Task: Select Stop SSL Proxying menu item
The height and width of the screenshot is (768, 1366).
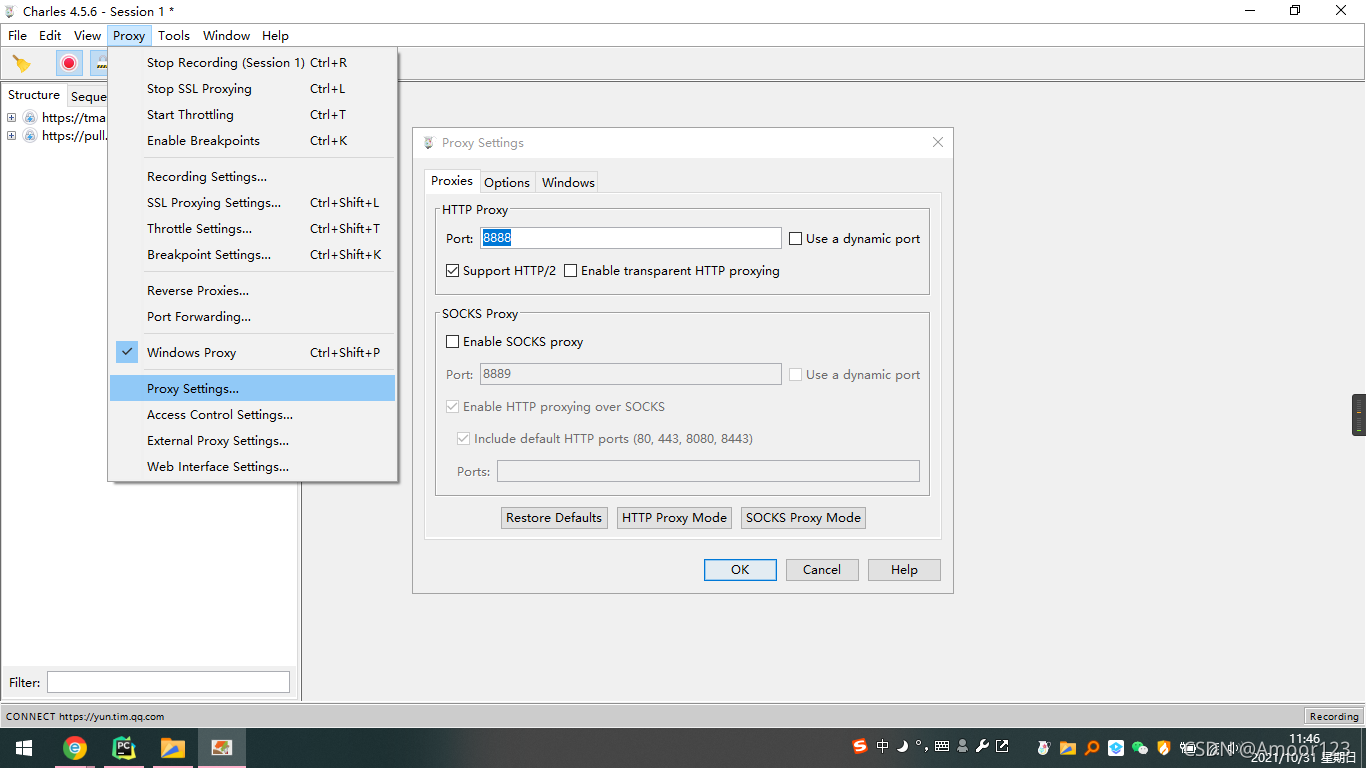Action: [252, 89]
